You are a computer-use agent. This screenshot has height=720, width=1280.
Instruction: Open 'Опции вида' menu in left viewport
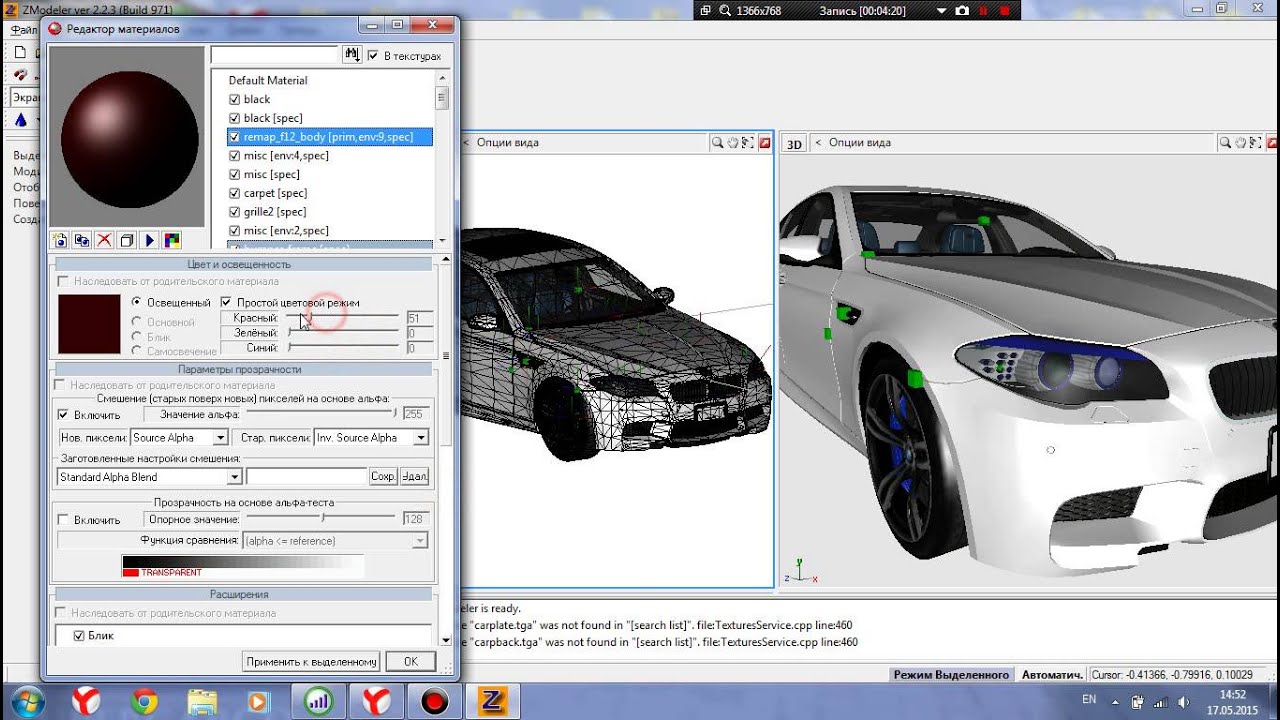tap(507, 143)
